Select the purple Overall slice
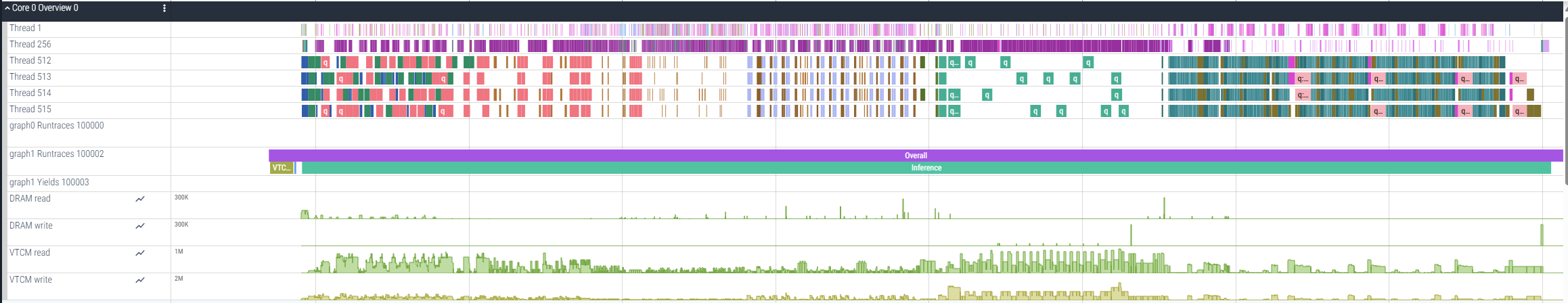Viewport: 1568px width, 303px height. click(916, 156)
